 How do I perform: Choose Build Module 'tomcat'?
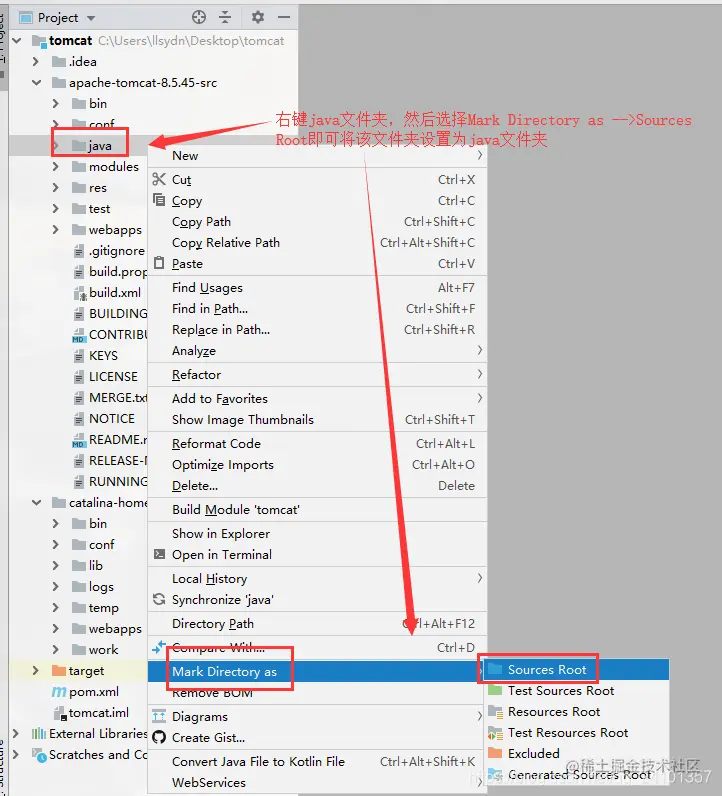[x=317, y=509]
